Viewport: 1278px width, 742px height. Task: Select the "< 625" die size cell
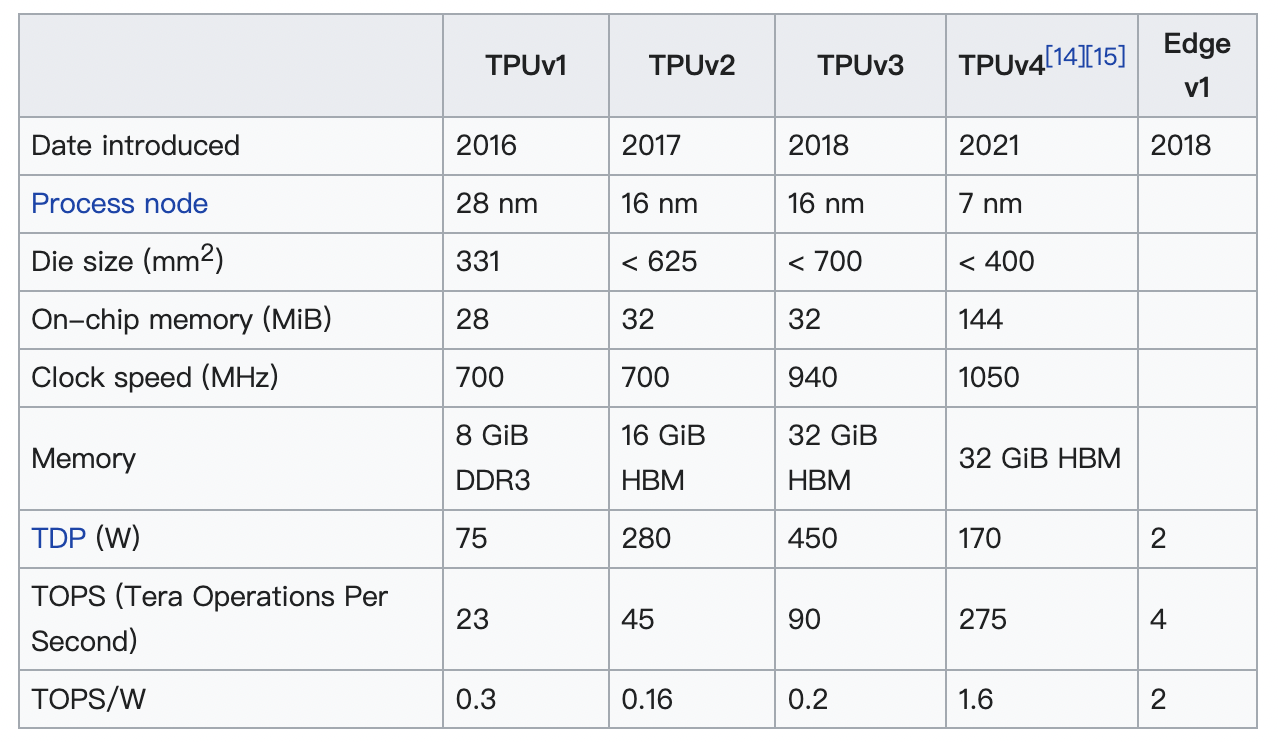pos(659,262)
